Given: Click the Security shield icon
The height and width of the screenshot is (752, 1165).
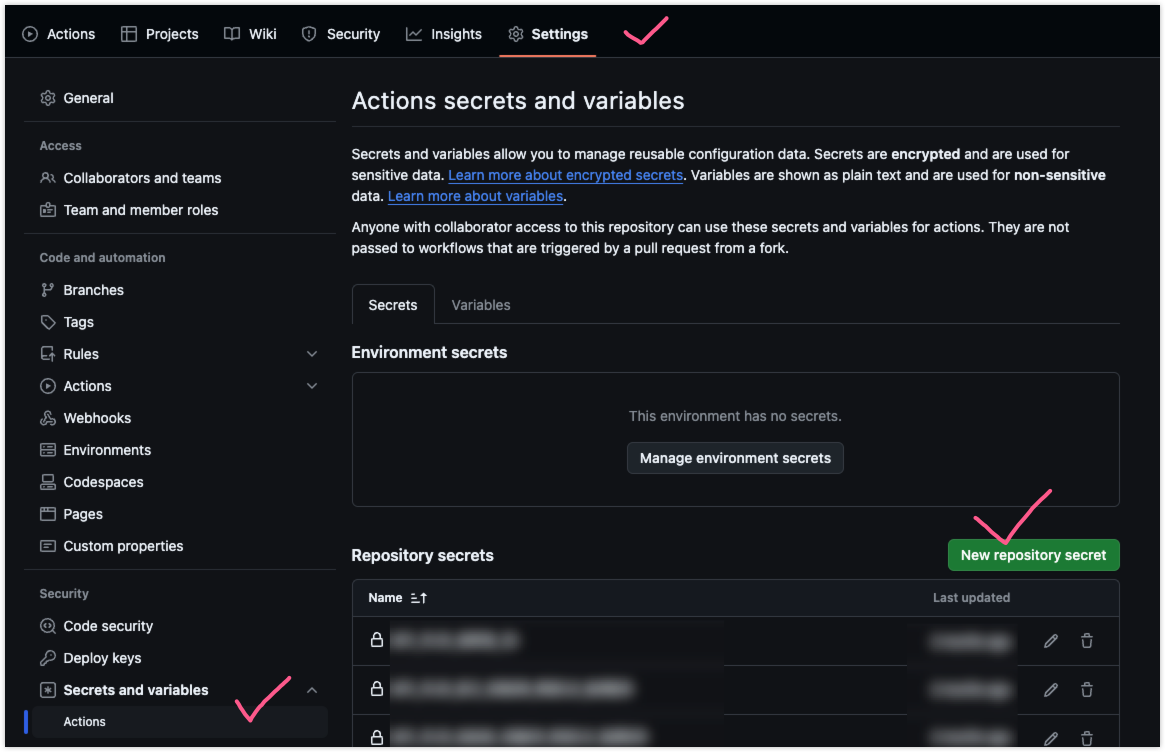Looking at the screenshot, I should tap(309, 34).
